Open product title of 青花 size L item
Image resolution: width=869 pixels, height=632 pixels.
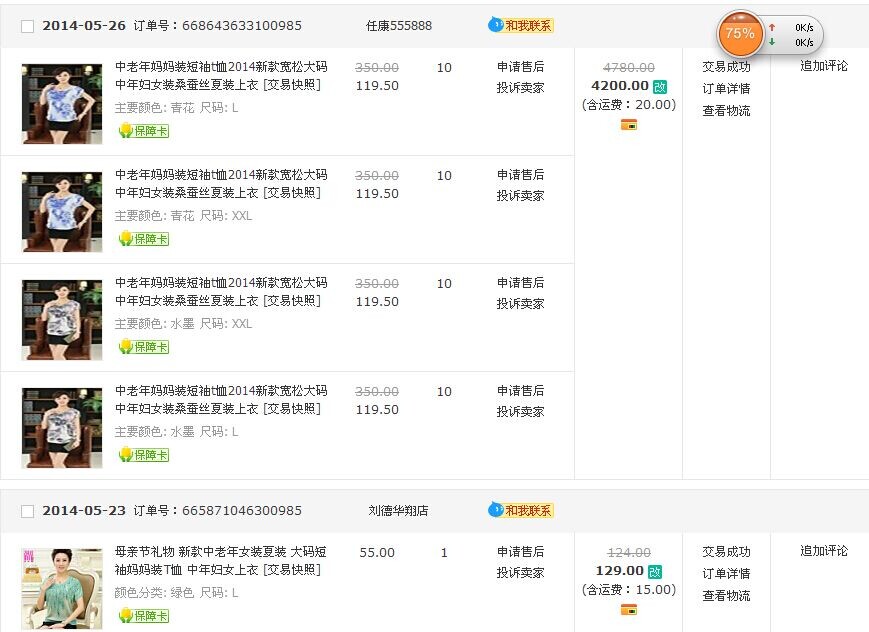pyautogui.click(x=221, y=75)
